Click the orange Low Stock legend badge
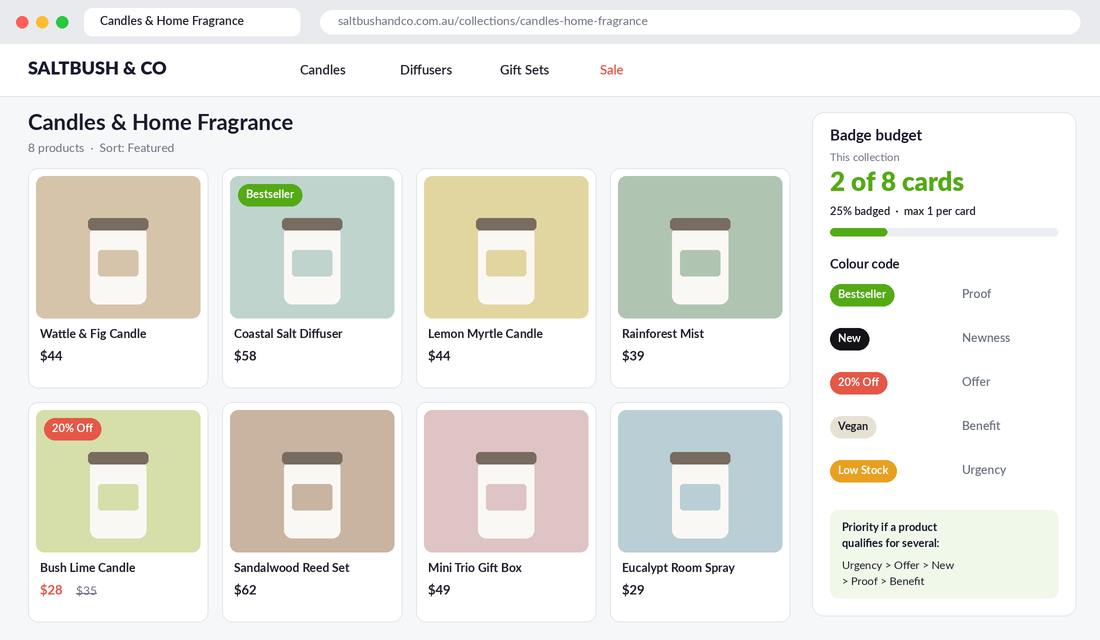 pyautogui.click(x=863, y=471)
